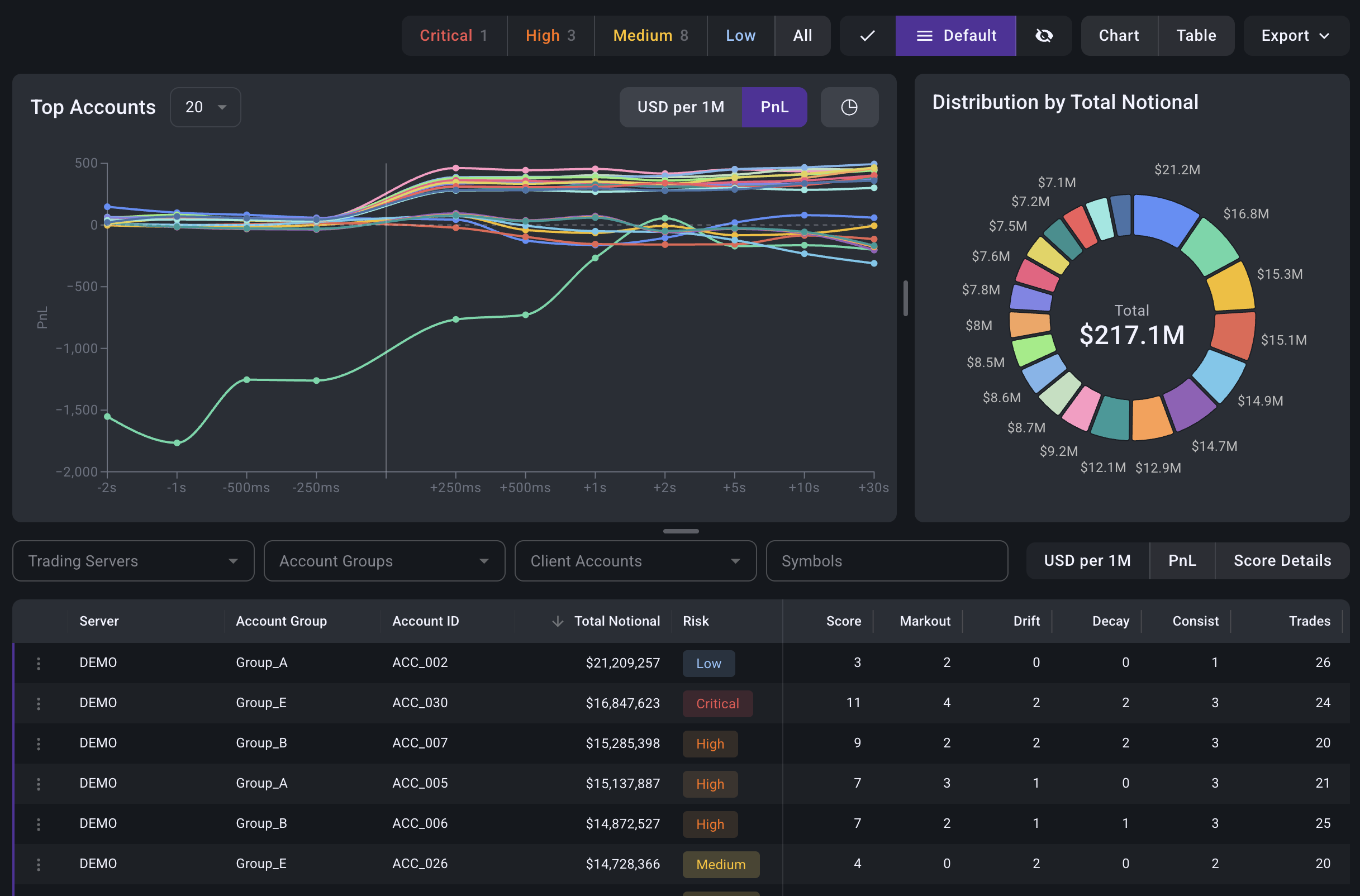This screenshot has width=1360, height=896.
Task: Open the Export dropdown
Action: (1295, 35)
